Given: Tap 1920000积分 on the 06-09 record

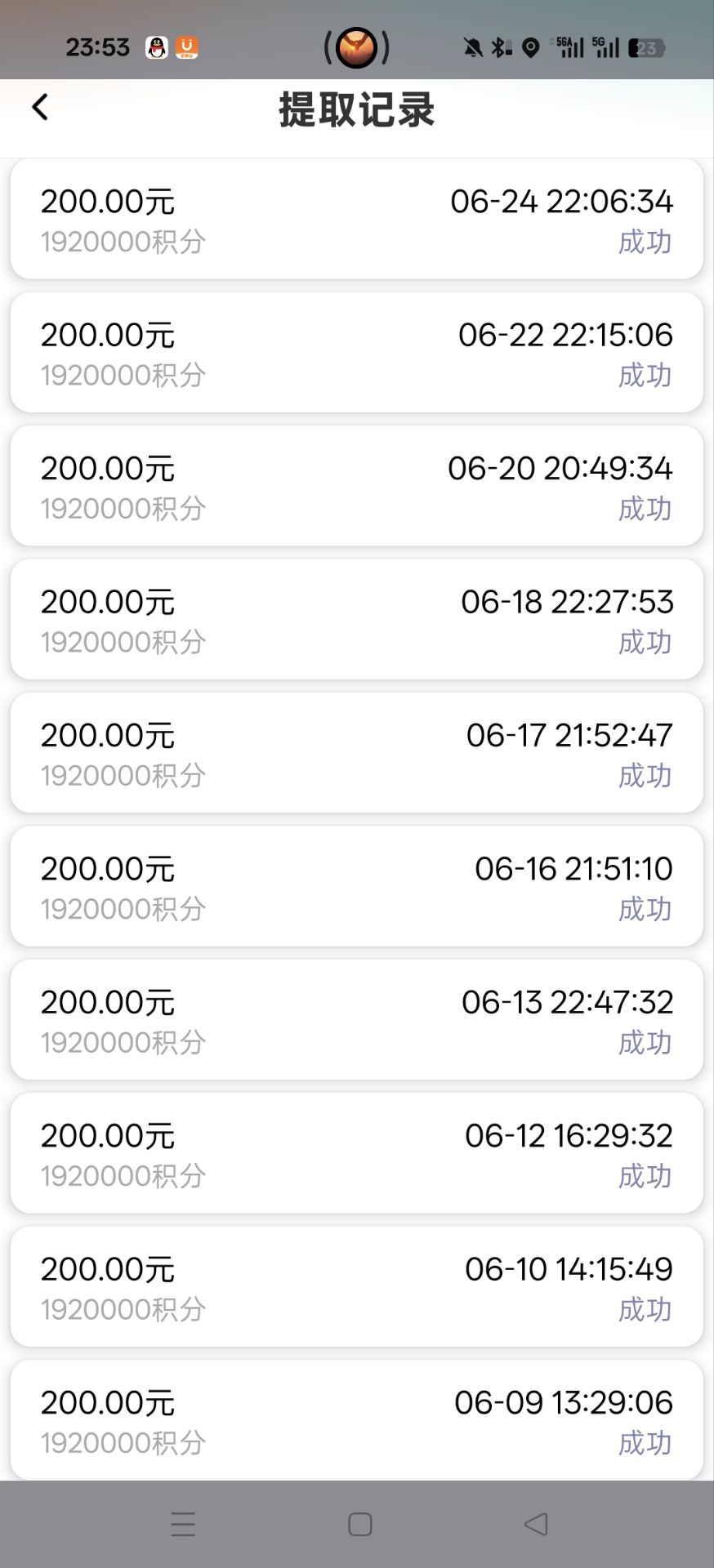Looking at the screenshot, I should point(123,1442).
